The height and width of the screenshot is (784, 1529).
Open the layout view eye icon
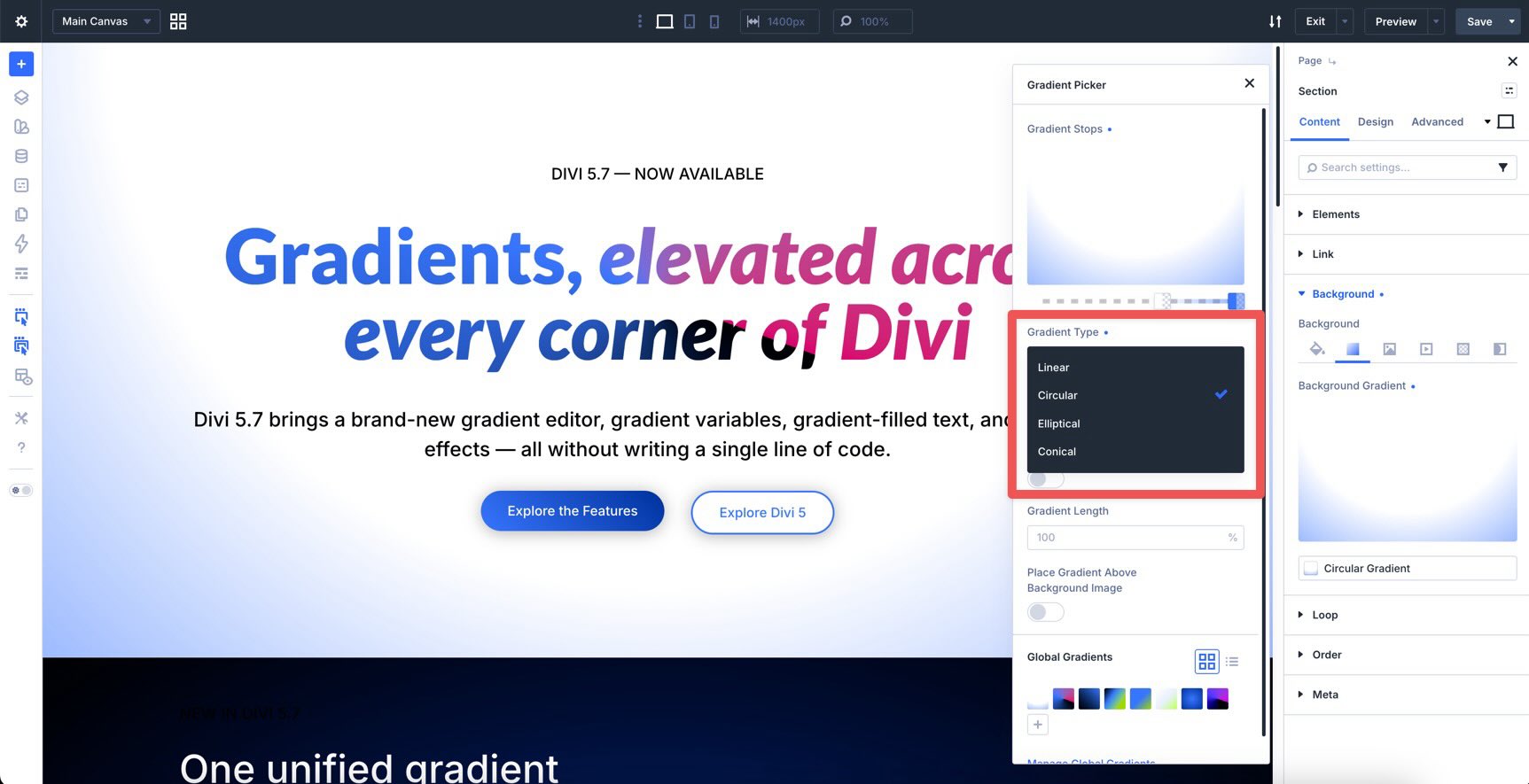click(23, 376)
